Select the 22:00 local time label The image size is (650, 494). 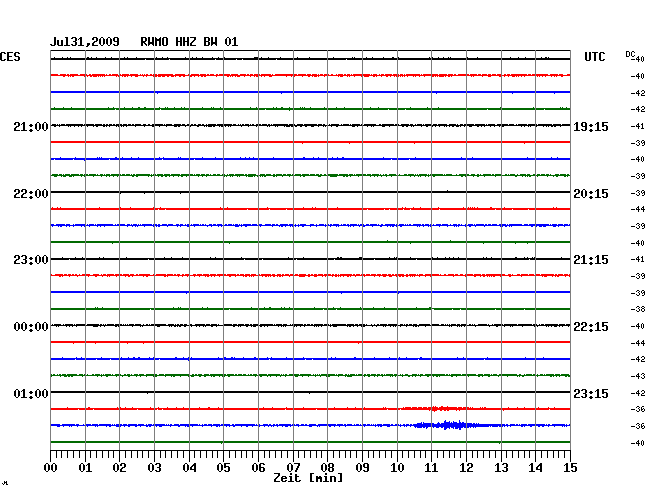pos(31,194)
